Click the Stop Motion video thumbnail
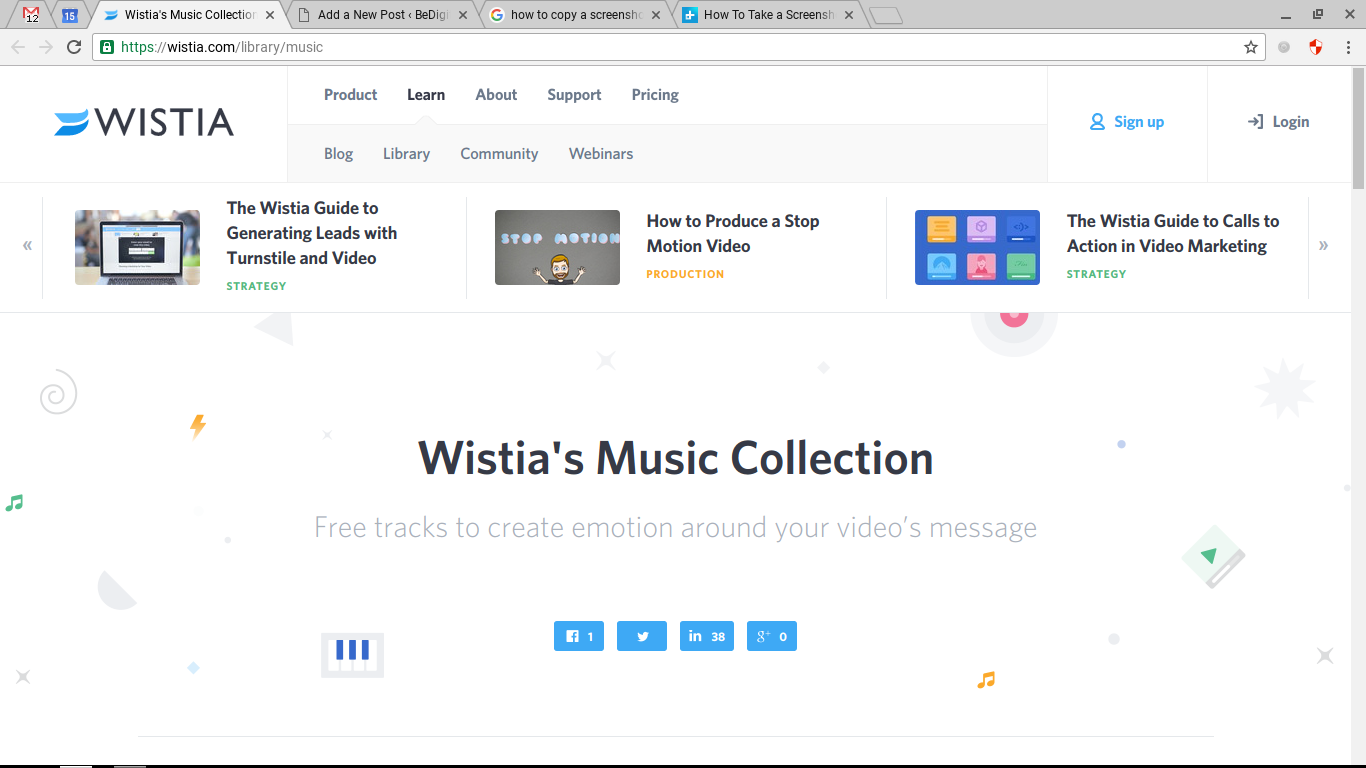 [x=557, y=247]
